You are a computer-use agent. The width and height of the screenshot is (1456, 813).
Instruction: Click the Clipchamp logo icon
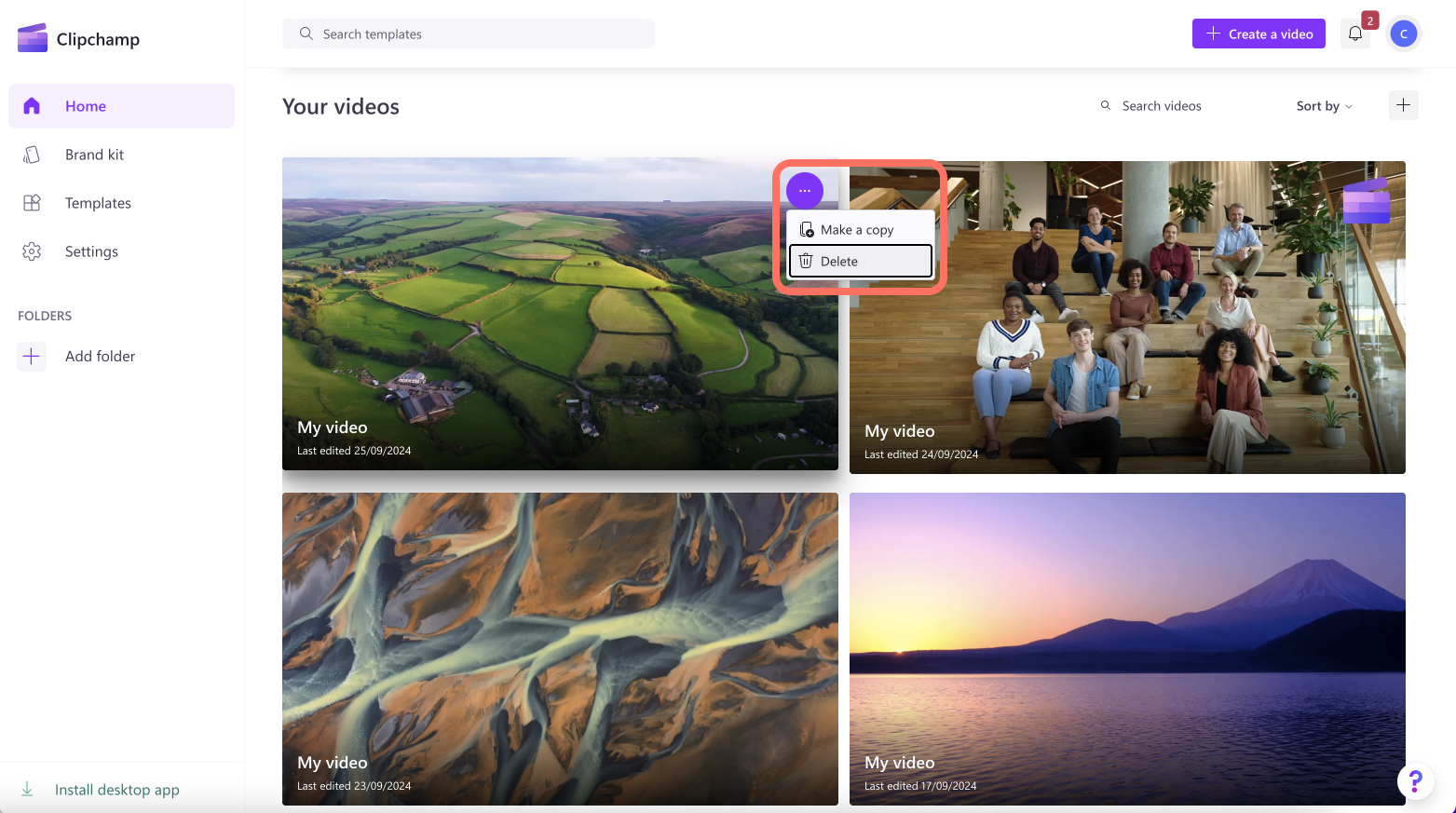pos(33,38)
